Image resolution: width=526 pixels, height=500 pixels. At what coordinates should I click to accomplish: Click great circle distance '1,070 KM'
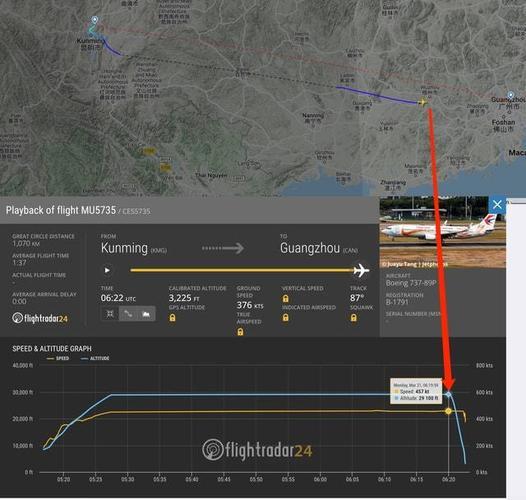coord(26,244)
